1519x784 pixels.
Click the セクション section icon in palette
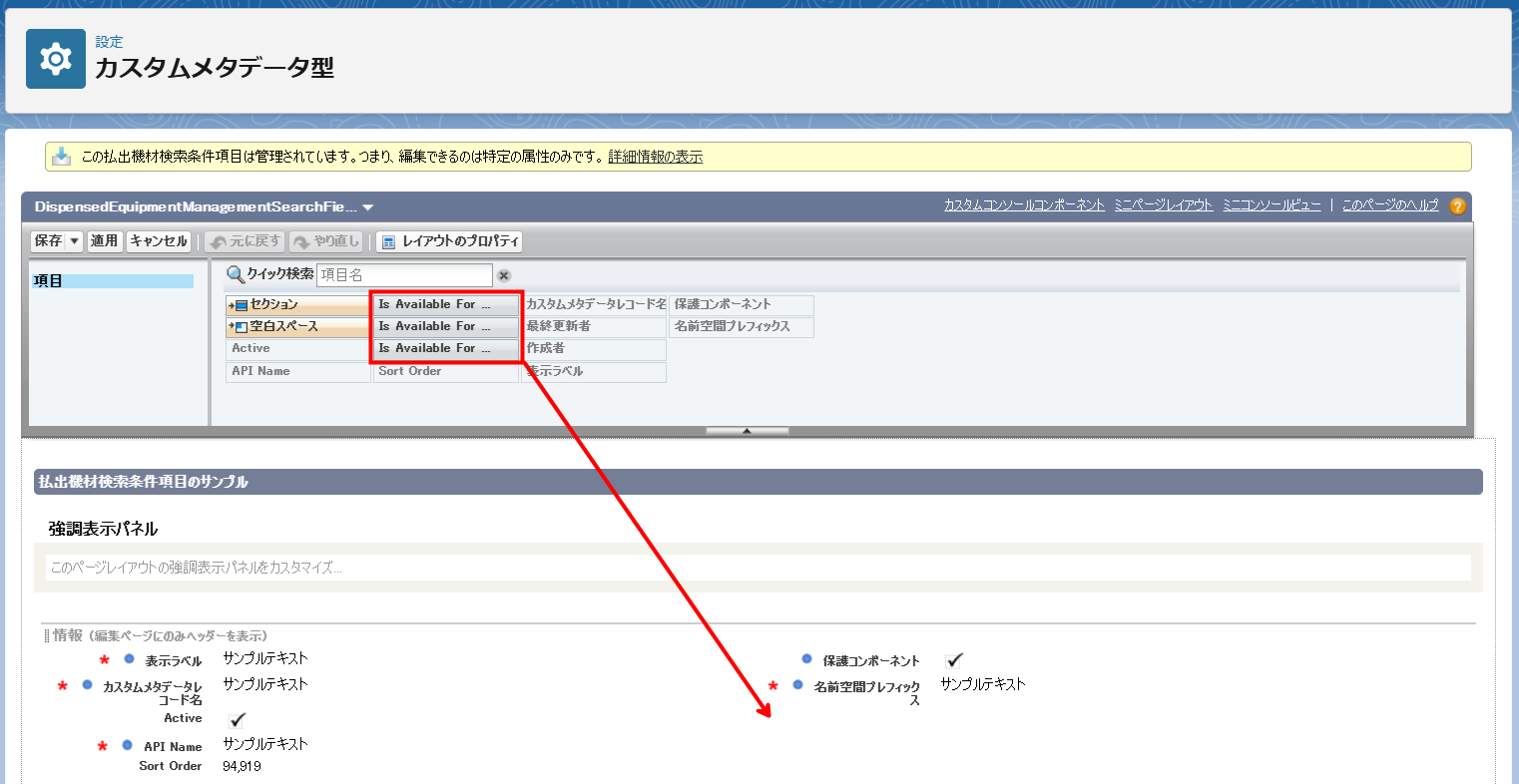pos(241,305)
